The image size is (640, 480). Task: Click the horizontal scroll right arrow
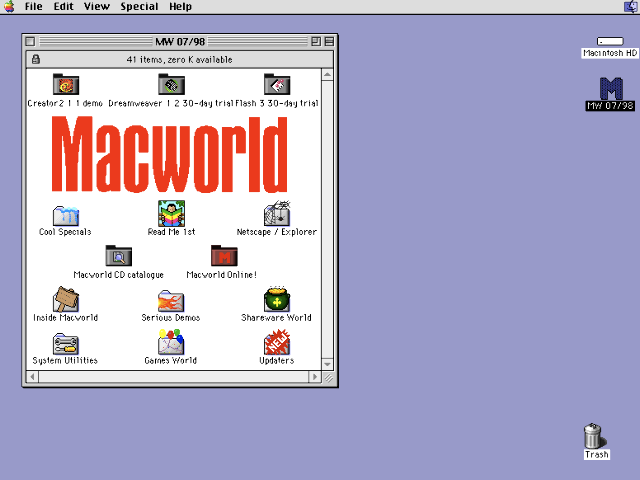click(314, 377)
